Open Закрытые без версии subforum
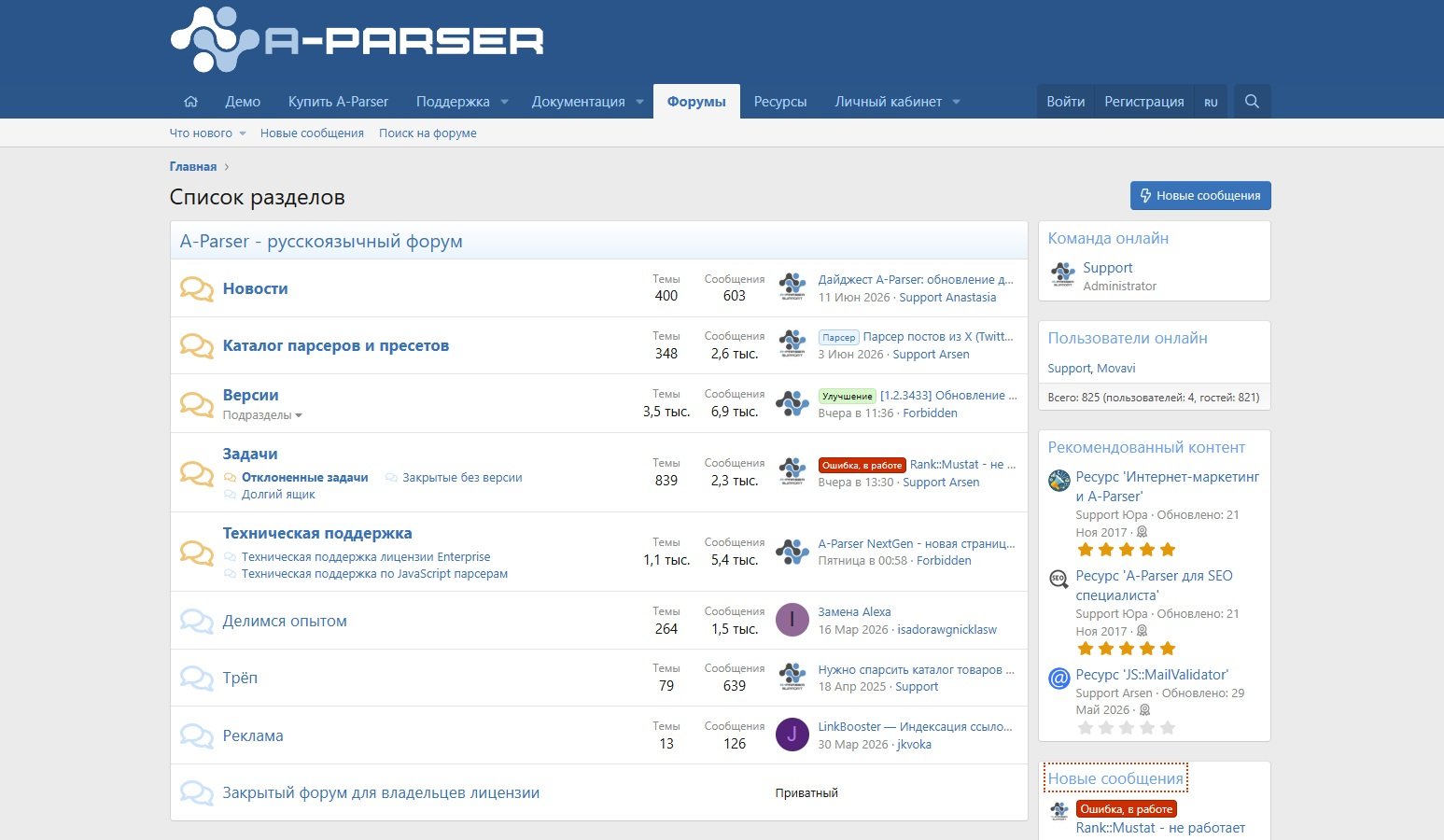This screenshot has width=1444, height=840. (x=462, y=478)
